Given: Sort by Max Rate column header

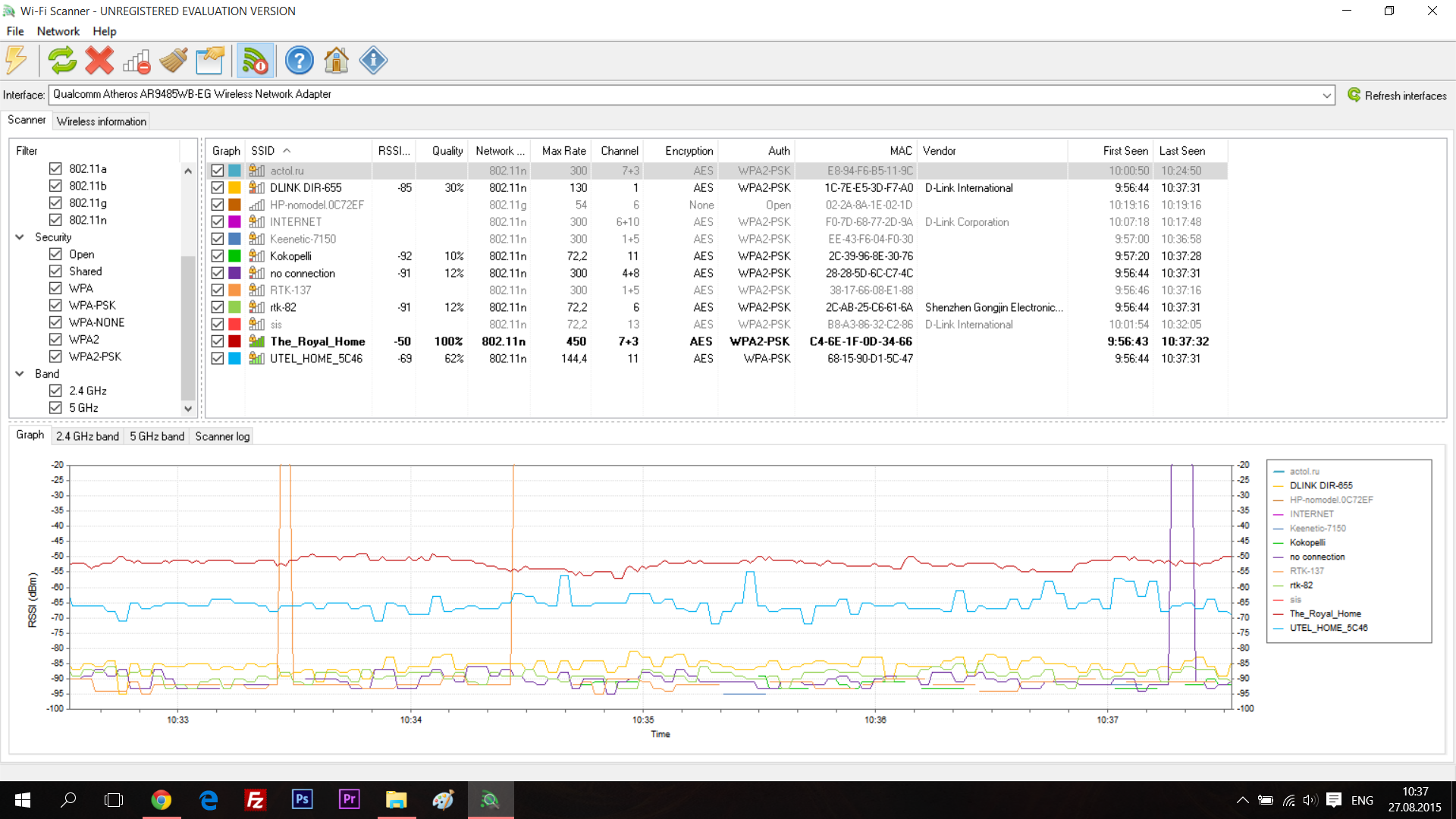Looking at the screenshot, I should [x=561, y=151].
